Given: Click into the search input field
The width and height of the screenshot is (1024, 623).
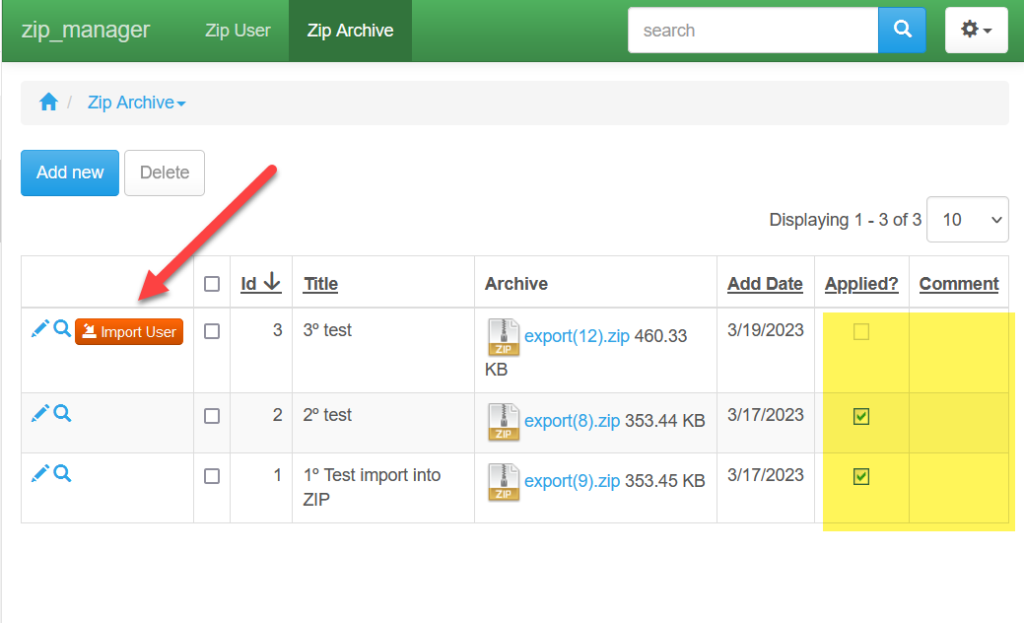Looking at the screenshot, I should (752, 30).
